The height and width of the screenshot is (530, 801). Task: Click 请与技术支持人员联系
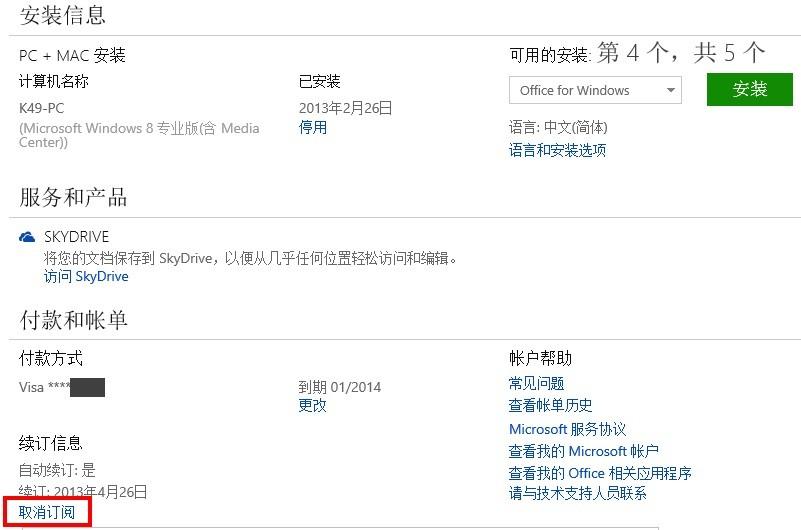(x=578, y=493)
